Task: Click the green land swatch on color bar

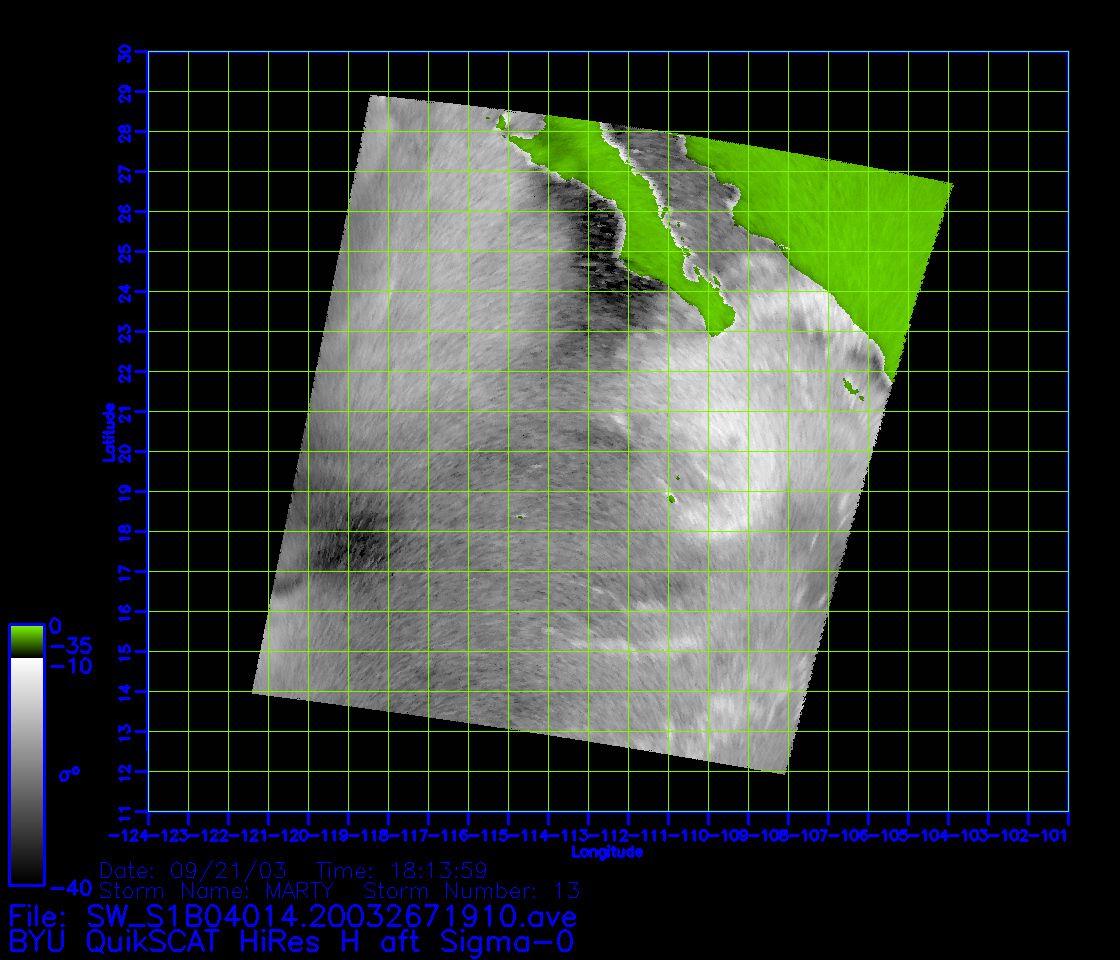Action: pyautogui.click(x=26, y=640)
